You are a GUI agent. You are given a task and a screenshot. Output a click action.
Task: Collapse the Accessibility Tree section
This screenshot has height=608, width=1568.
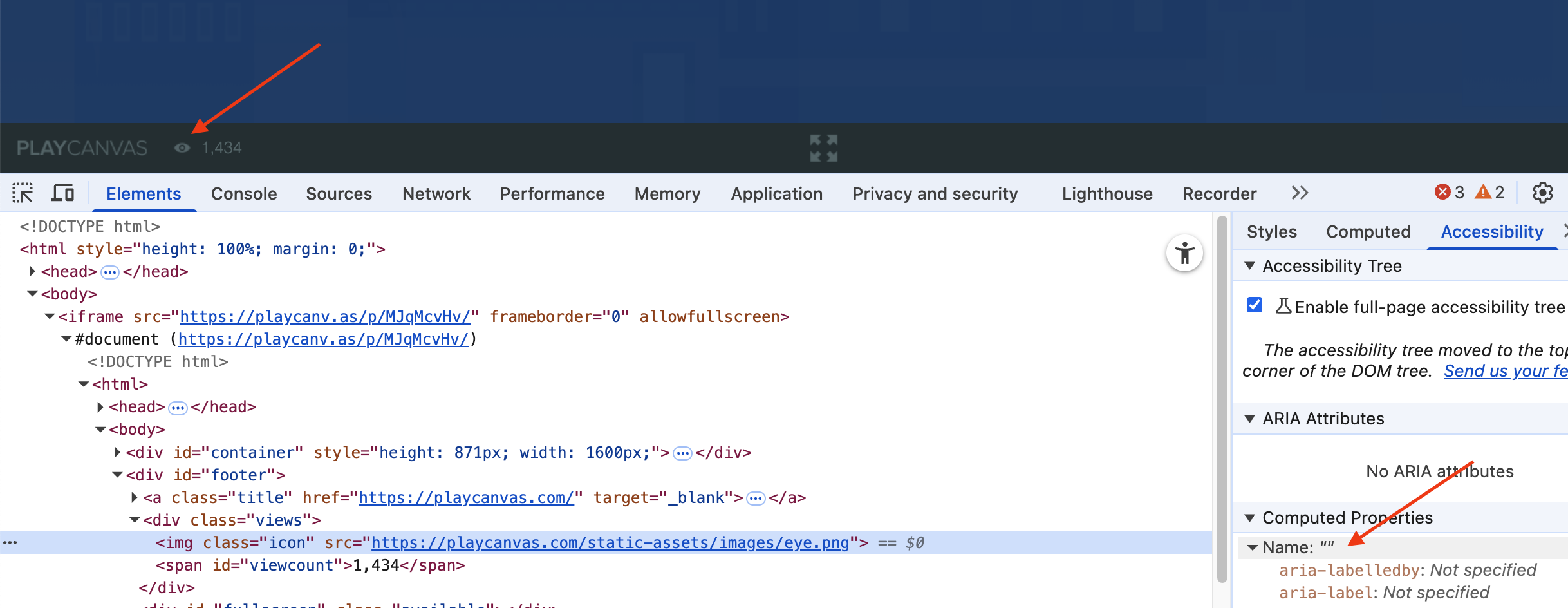[x=1250, y=266]
